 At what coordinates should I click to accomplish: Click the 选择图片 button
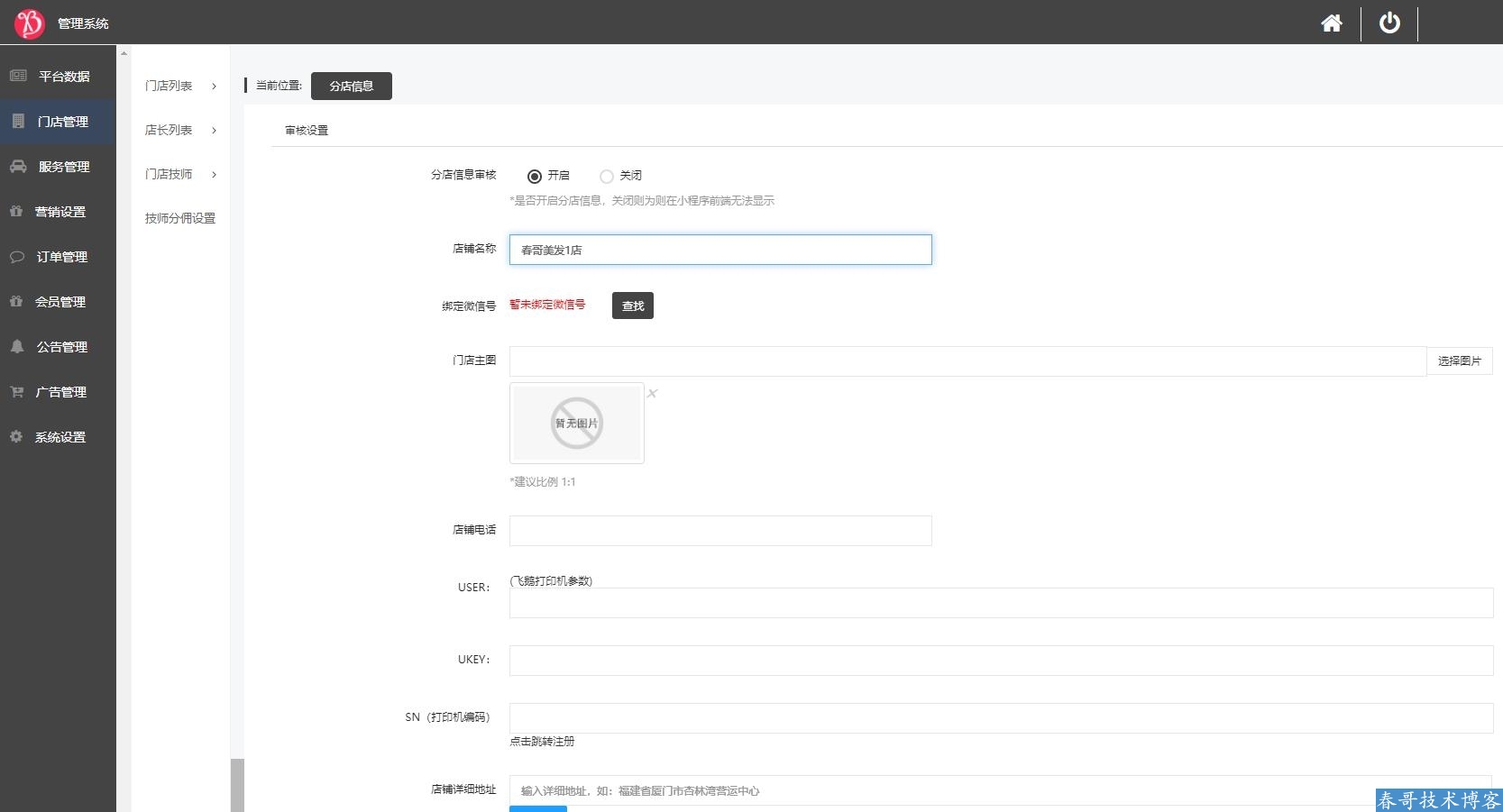[x=1459, y=361]
